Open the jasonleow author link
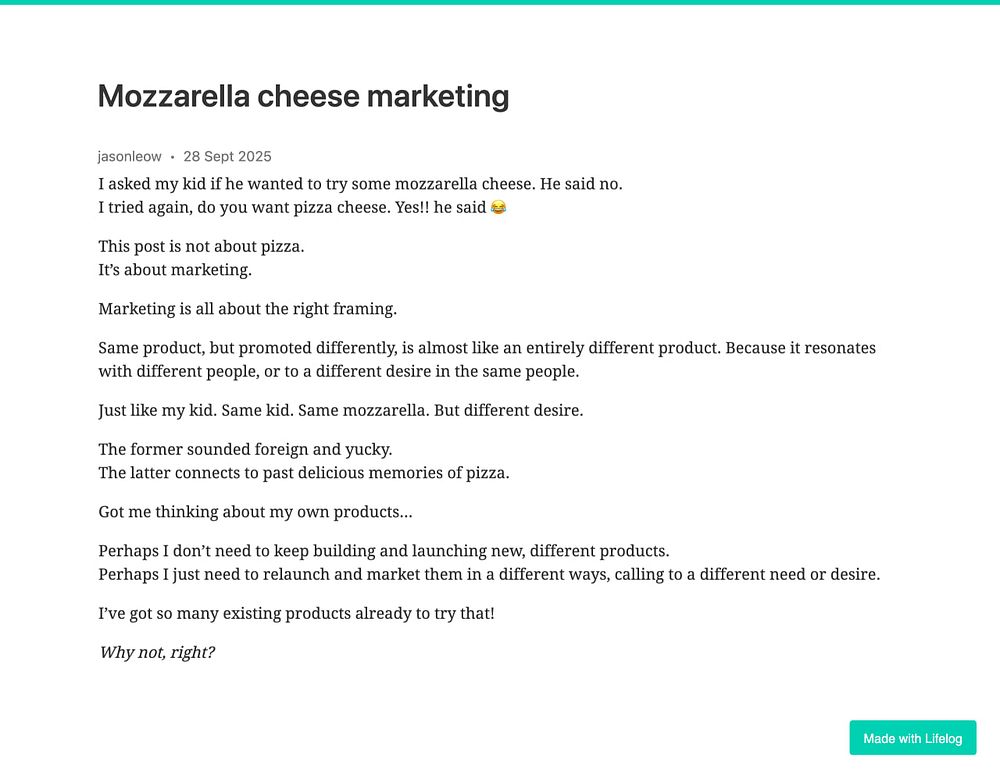This screenshot has height=775, width=1000. (129, 156)
